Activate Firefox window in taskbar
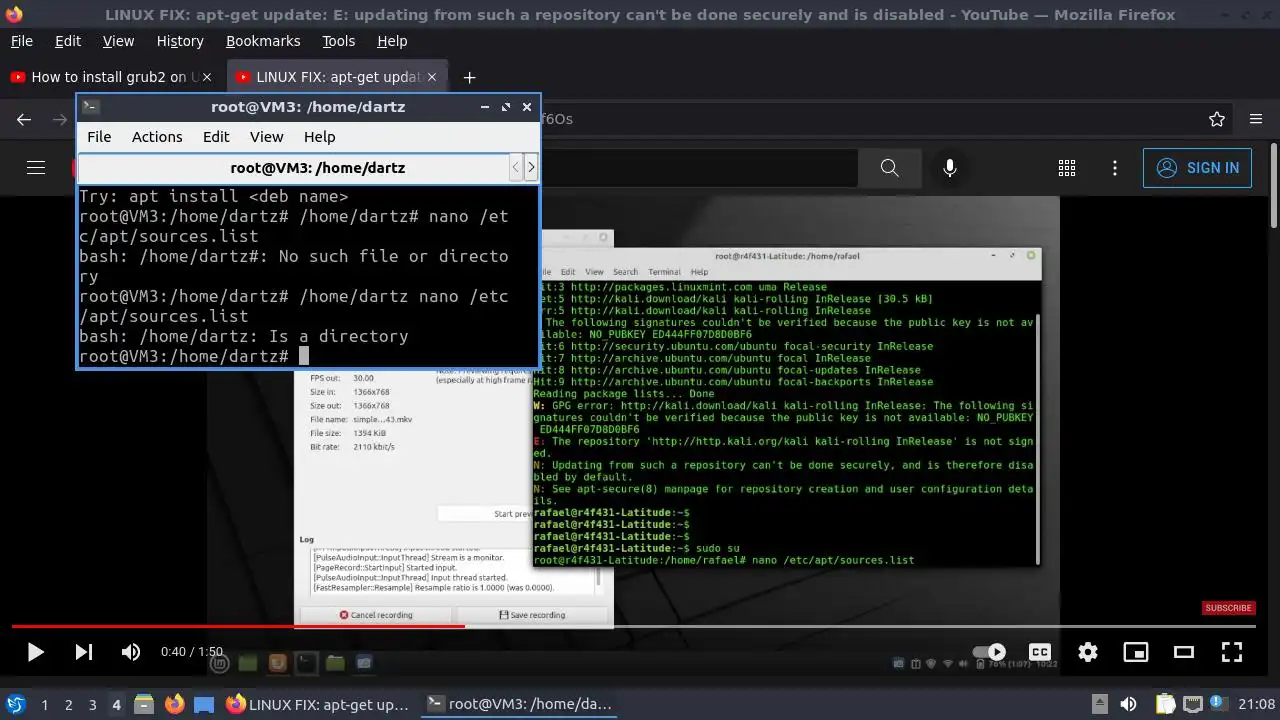This screenshot has height=720, width=1280. coord(318,705)
